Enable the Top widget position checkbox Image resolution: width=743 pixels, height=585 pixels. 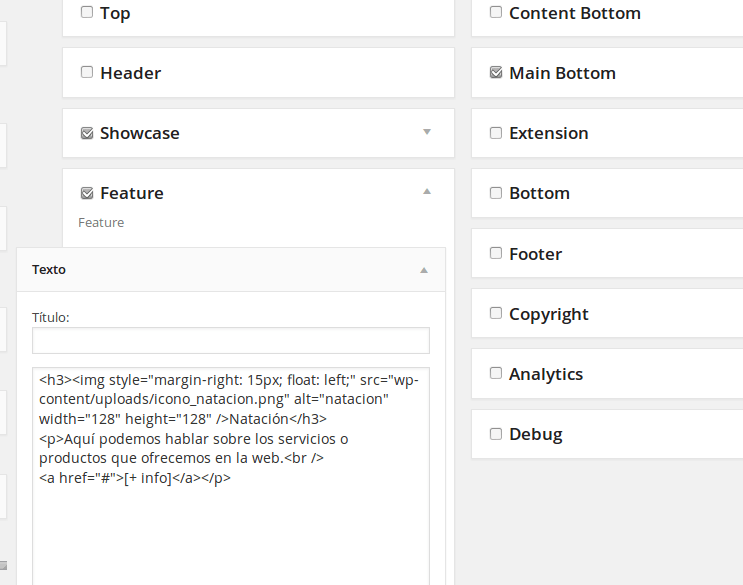coord(87,12)
